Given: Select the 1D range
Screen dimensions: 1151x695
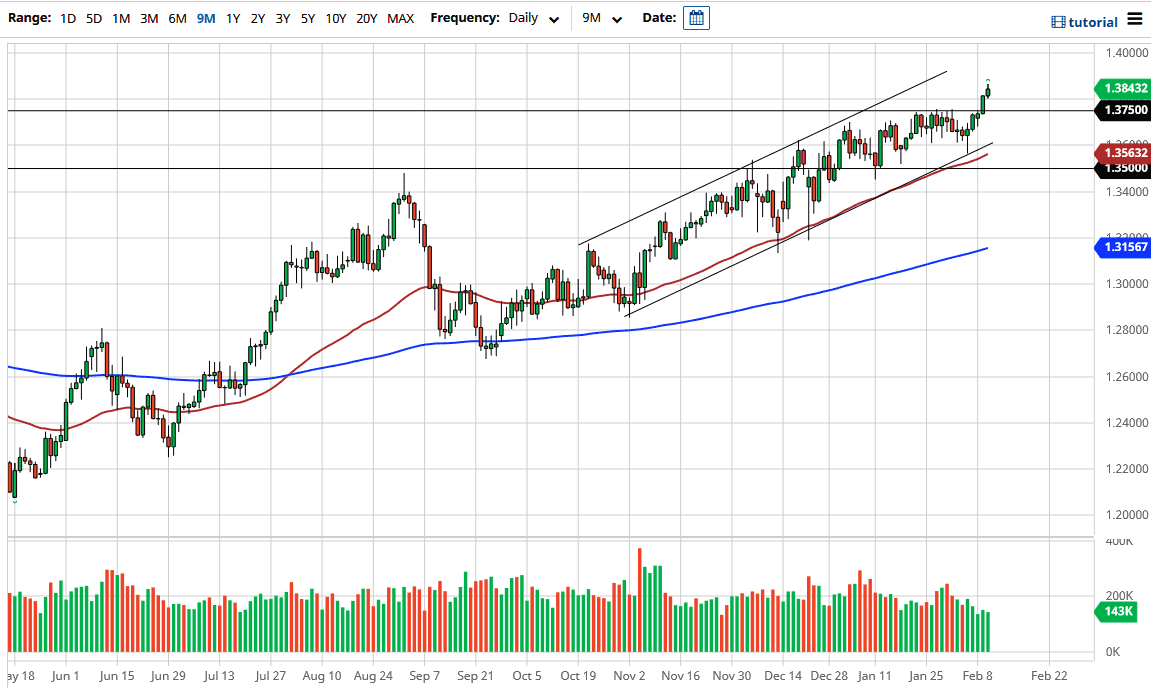Looking at the screenshot, I should point(67,18).
